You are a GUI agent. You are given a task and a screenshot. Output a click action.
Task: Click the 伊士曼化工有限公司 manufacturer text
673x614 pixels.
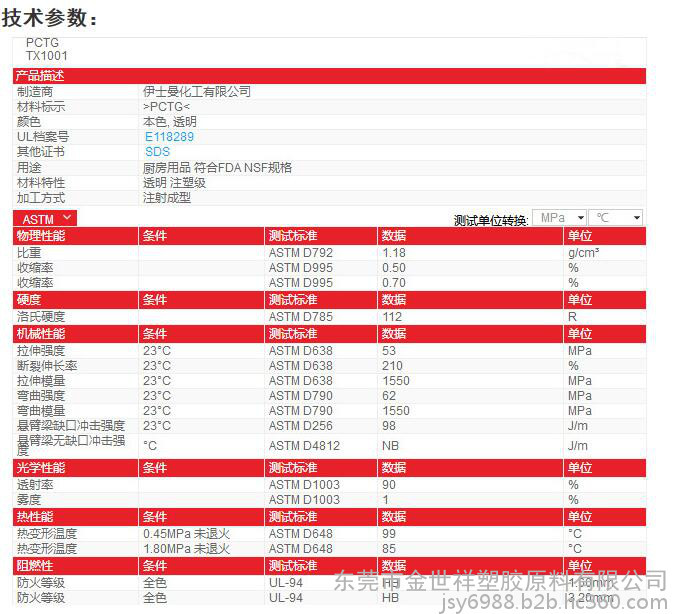[x=196, y=92]
